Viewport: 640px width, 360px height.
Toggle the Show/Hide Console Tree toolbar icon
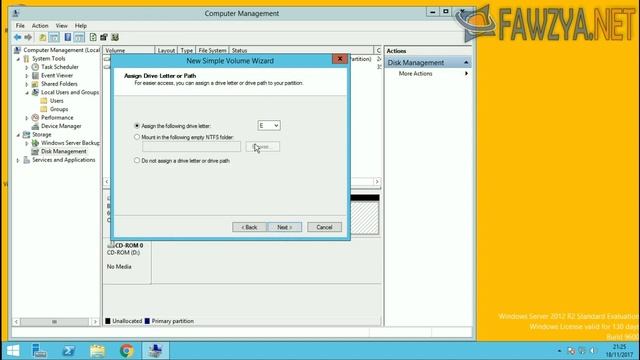(x=54, y=38)
